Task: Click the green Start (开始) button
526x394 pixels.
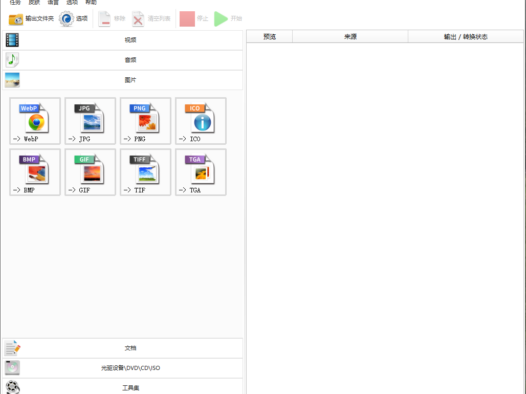Action: point(228,19)
